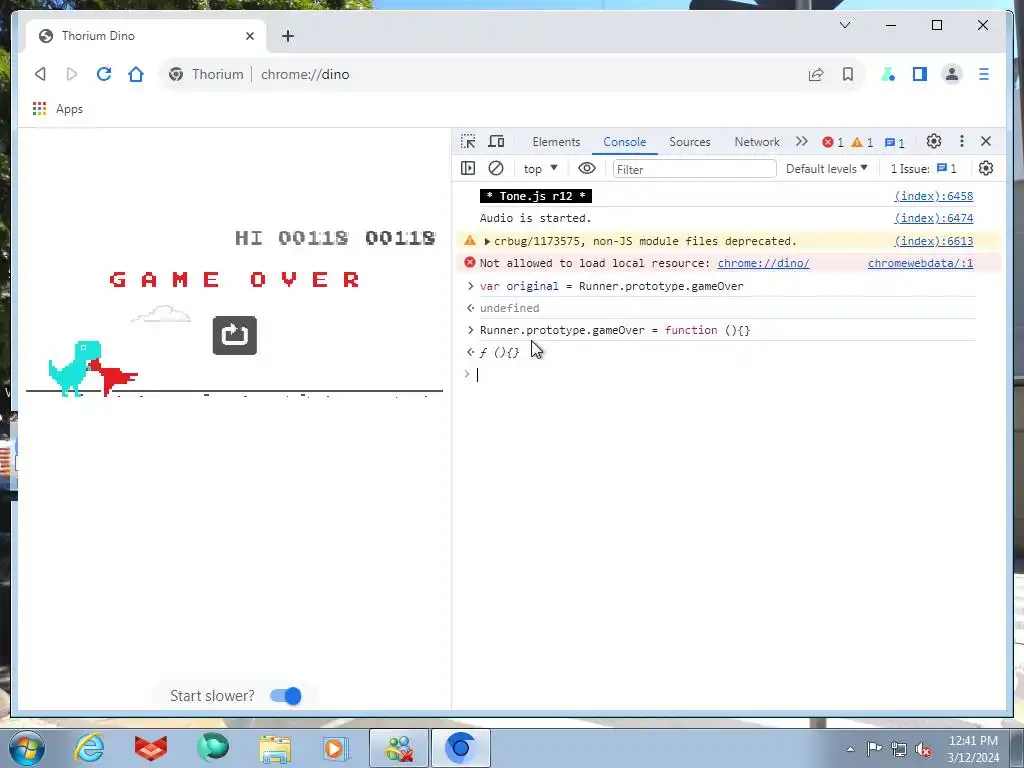This screenshot has width=1024, height=768.
Task: Click the yellow warning count badge
Action: [x=862, y=142]
